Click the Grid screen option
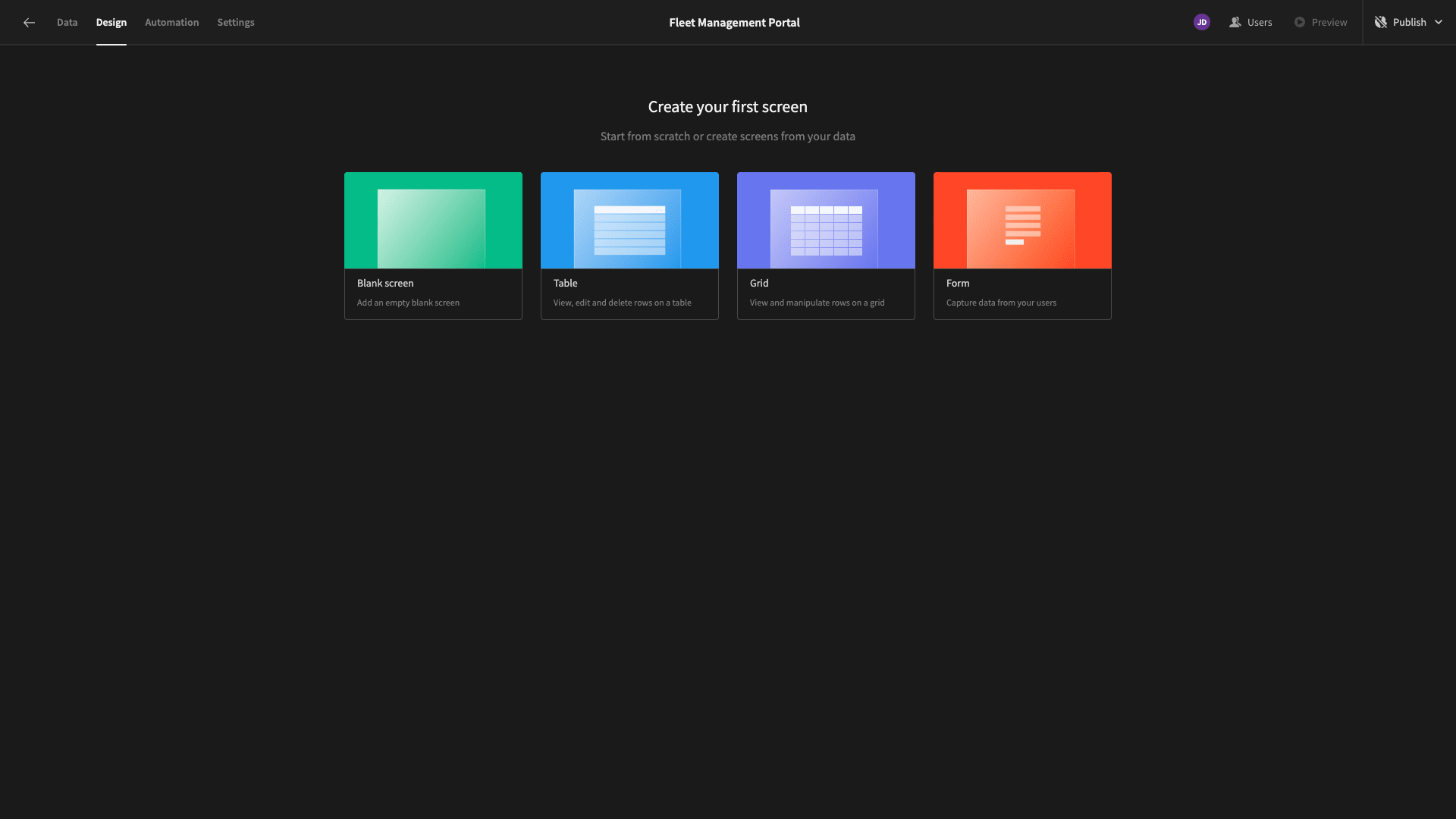This screenshot has height=819, width=1456. pyautogui.click(x=826, y=245)
